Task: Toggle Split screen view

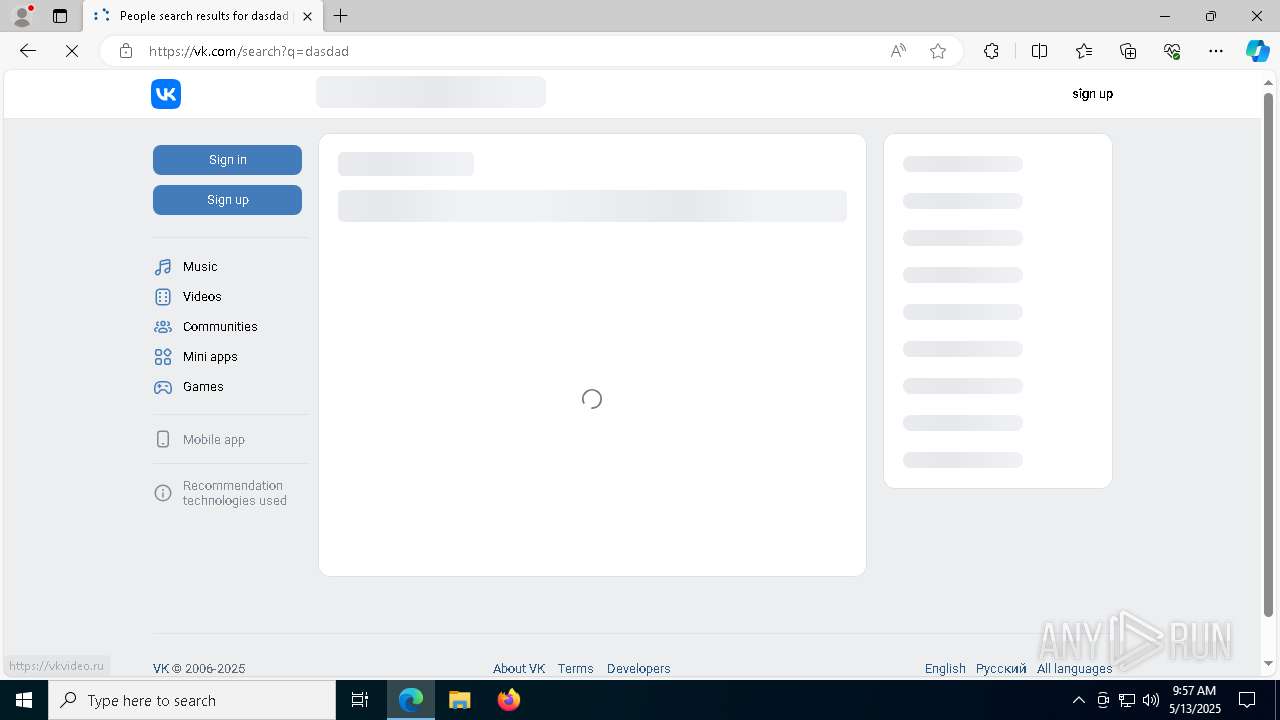Action: click(x=1039, y=51)
